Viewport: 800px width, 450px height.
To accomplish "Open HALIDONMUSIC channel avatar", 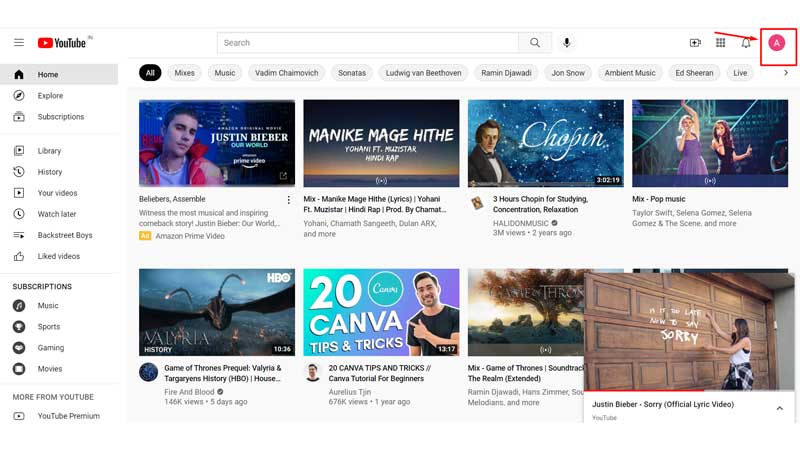I will [477, 203].
